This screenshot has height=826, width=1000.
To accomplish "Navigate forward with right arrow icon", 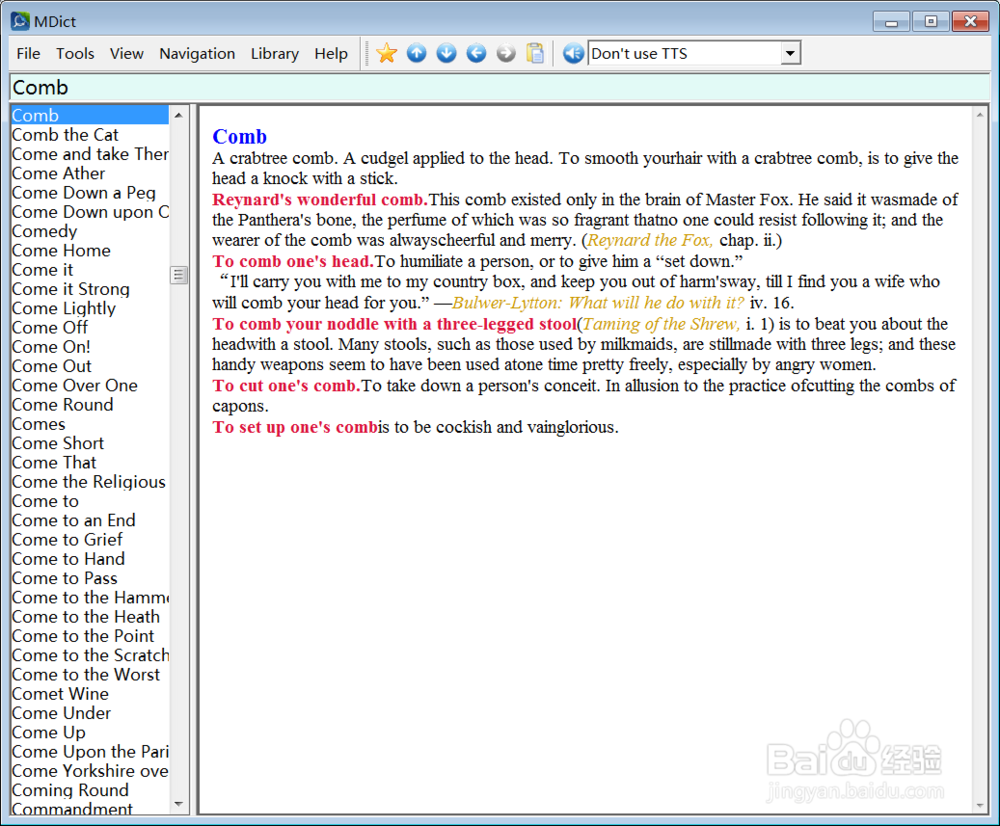I will pyautogui.click(x=506, y=54).
